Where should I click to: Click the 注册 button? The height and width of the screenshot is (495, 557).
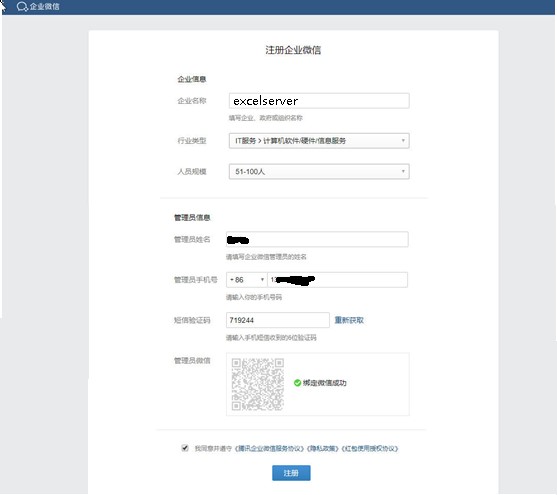pyautogui.click(x=291, y=473)
